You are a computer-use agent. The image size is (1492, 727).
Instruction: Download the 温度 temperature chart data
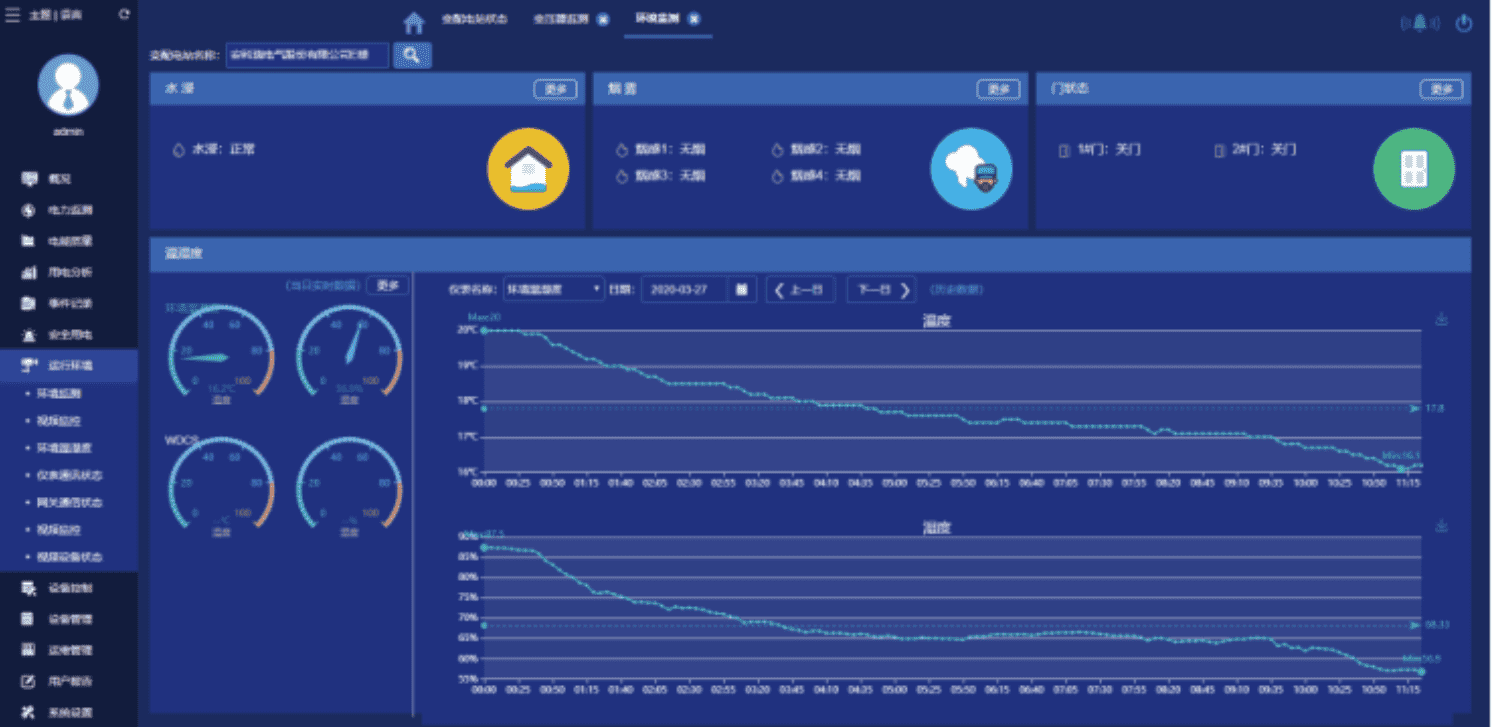[1441, 319]
